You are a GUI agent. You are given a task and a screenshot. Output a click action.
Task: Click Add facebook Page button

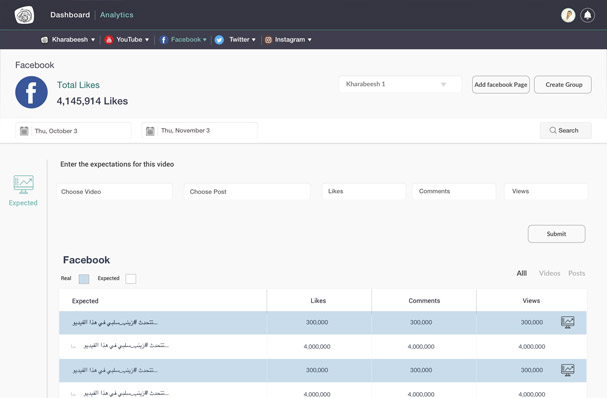501,84
